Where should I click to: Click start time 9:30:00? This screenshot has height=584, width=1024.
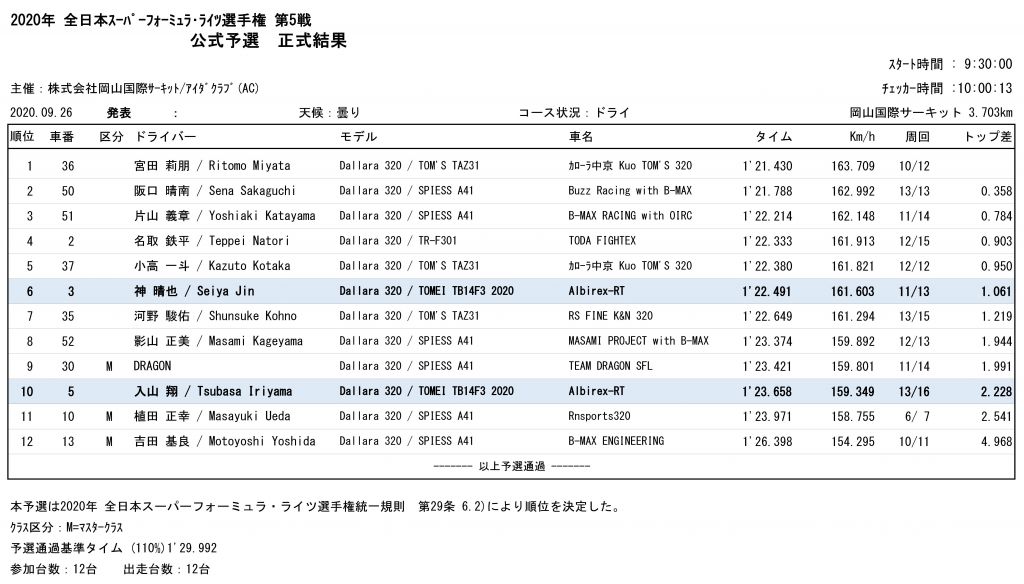988,64
